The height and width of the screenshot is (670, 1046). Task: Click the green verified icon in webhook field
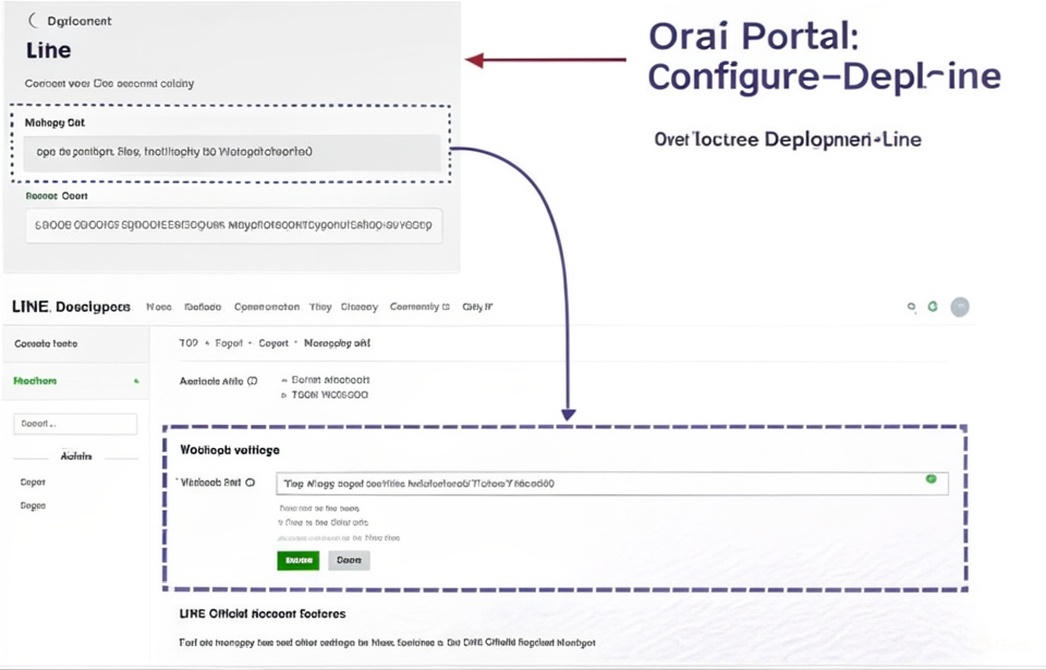pyautogui.click(x=931, y=480)
